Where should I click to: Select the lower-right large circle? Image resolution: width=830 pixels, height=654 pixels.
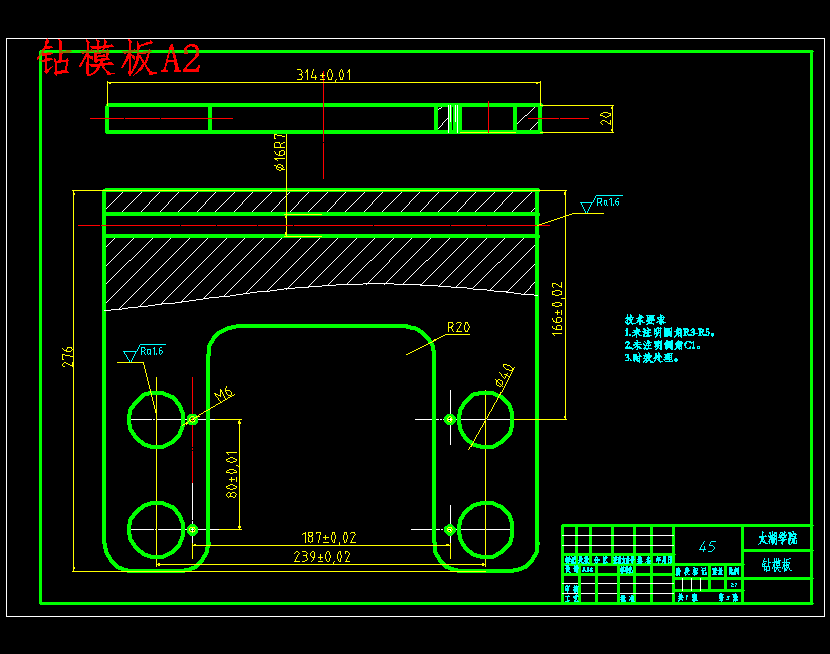click(x=485, y=530)
